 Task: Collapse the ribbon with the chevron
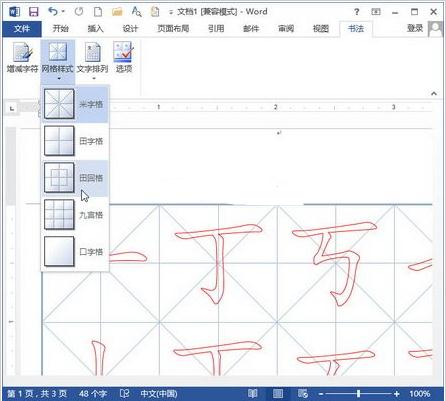click(434, 94)
